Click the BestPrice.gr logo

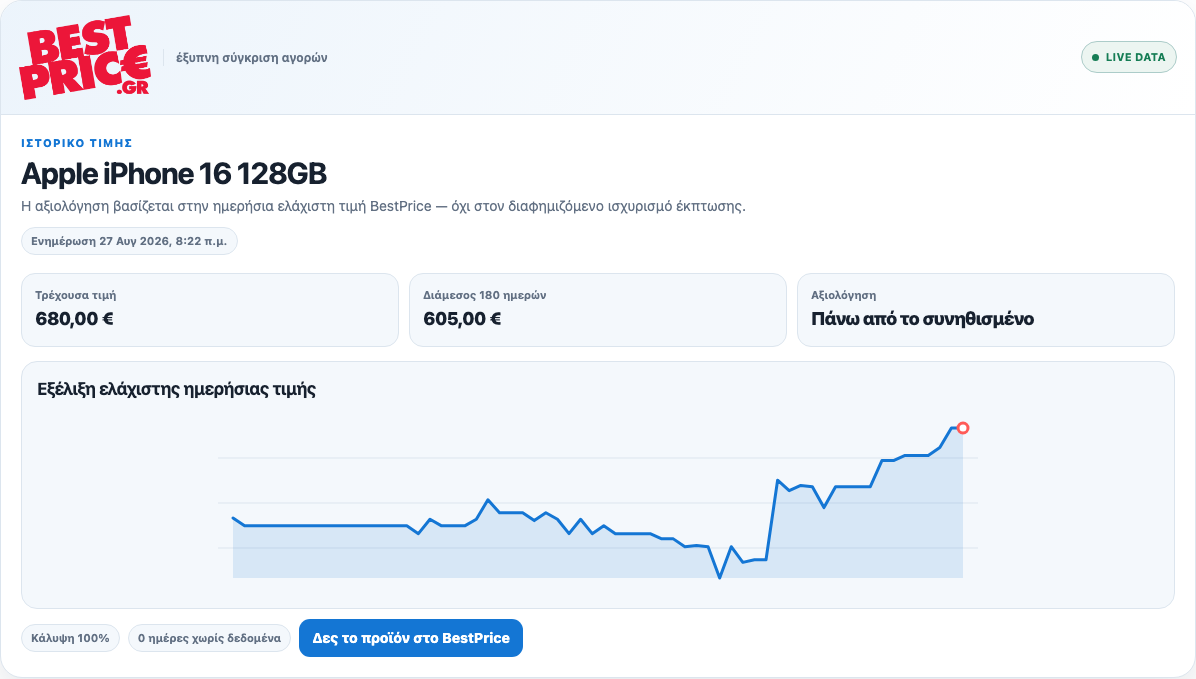pyautogui.click(x=85, y=57)
